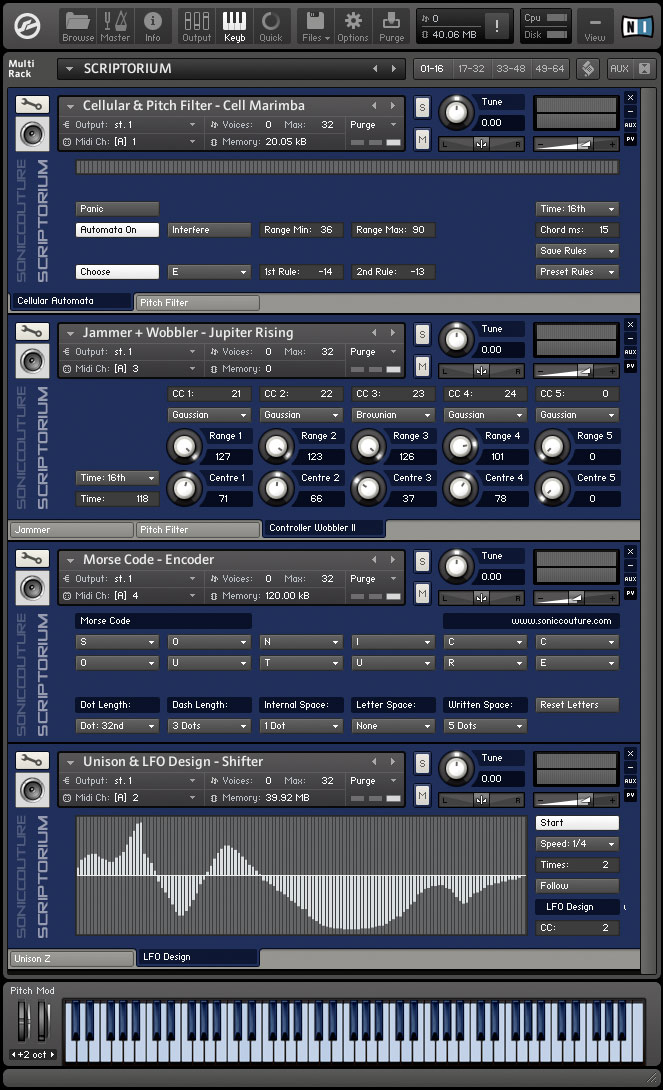Viewport: 663px width, 1090px height.
Task: Open the Pitch Filter tab in Cell Marimba
Action: [x=197, y=302]
